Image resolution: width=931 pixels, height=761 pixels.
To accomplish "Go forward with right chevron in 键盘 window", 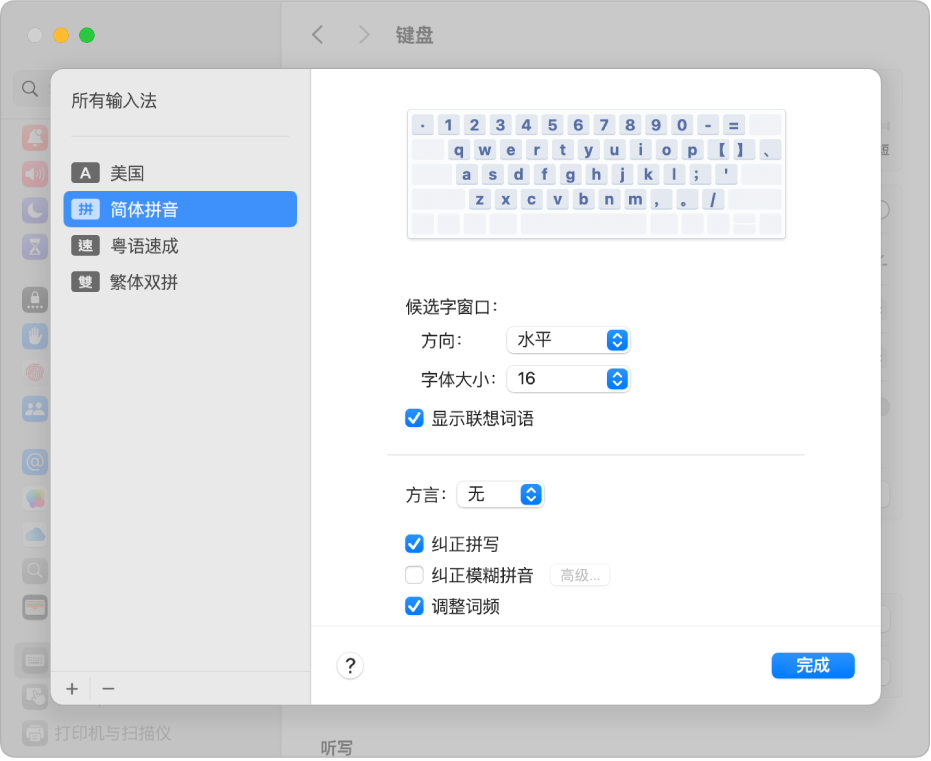I will coord(364,35).
